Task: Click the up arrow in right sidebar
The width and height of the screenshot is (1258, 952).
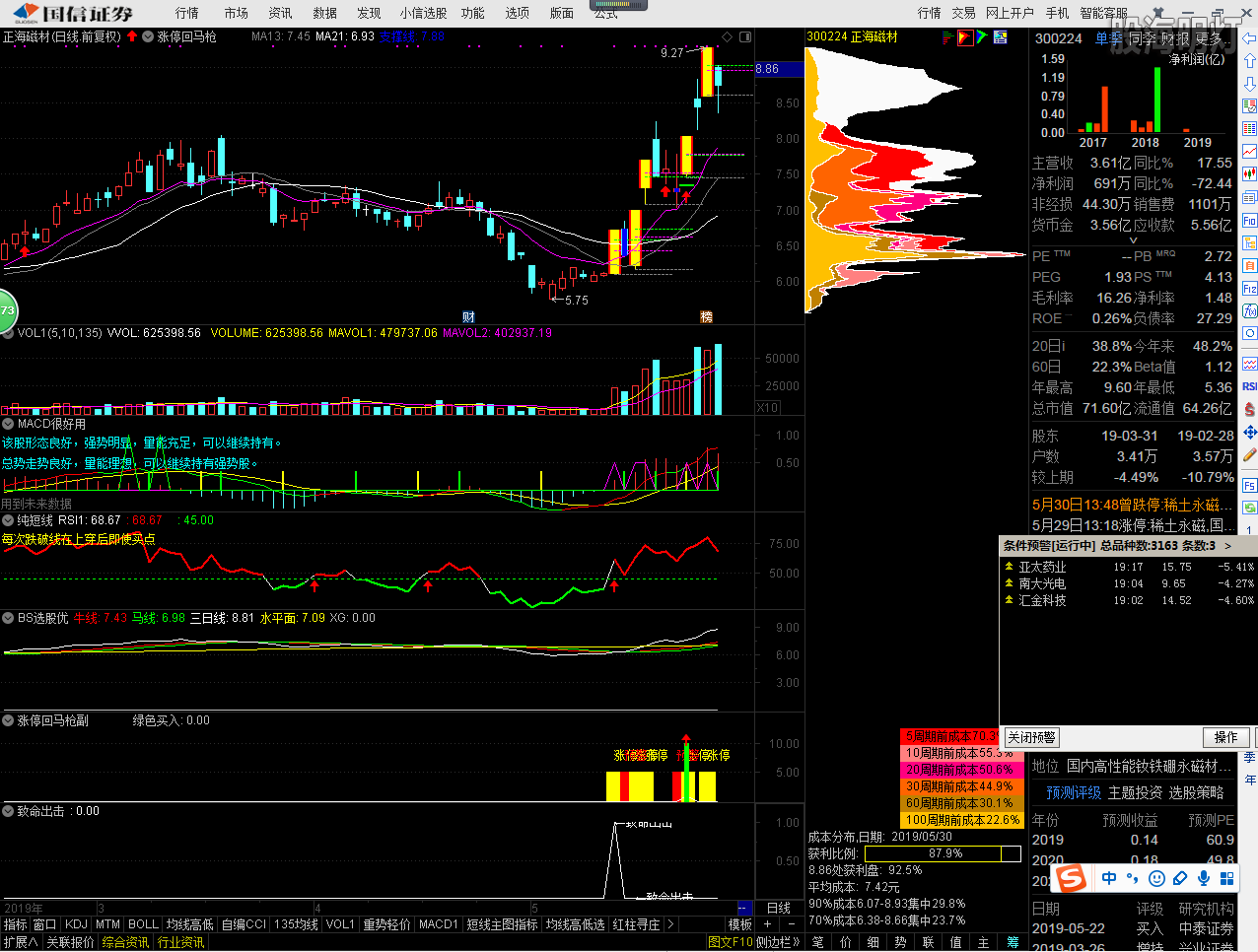Action: 1249,61
